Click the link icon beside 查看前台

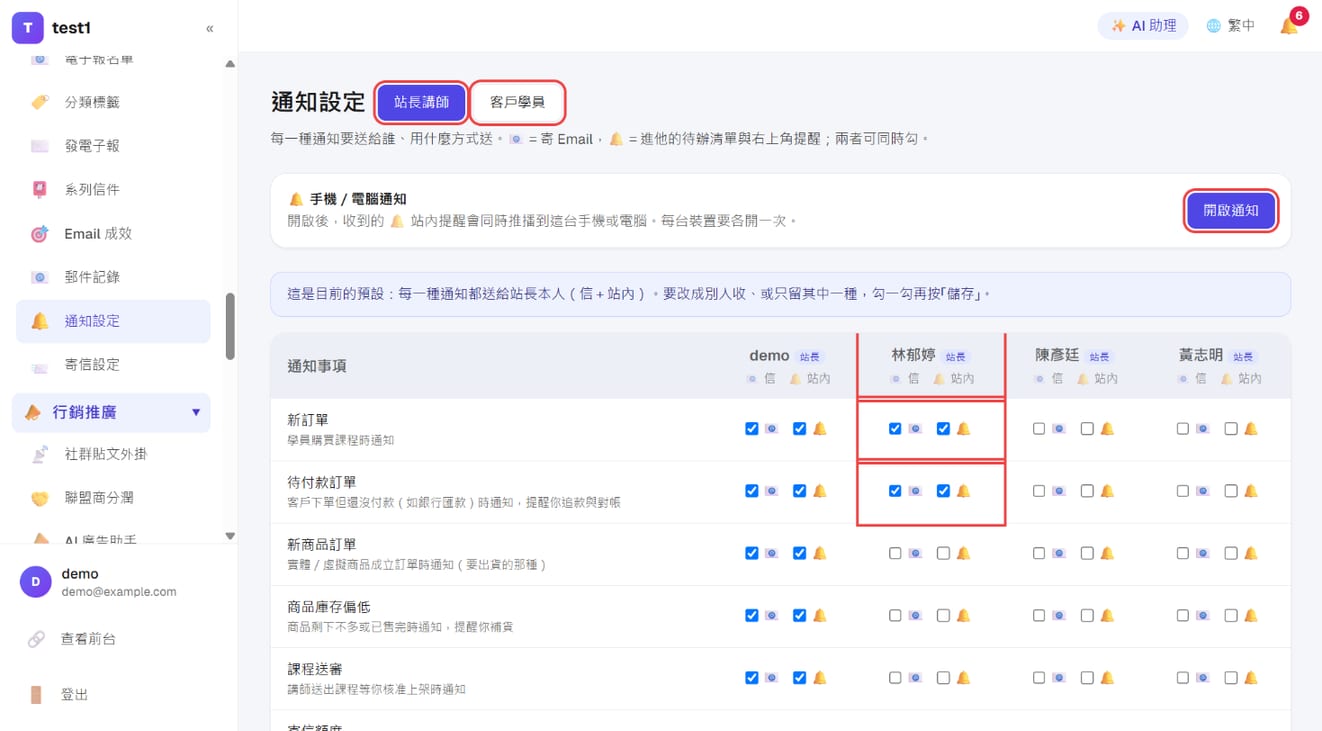[x=36, y=639]
